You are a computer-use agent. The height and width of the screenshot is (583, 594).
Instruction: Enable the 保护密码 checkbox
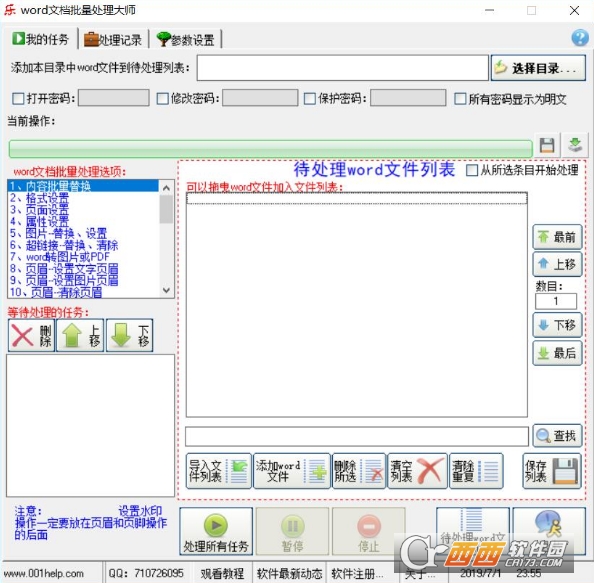click(x=310, y=99)
